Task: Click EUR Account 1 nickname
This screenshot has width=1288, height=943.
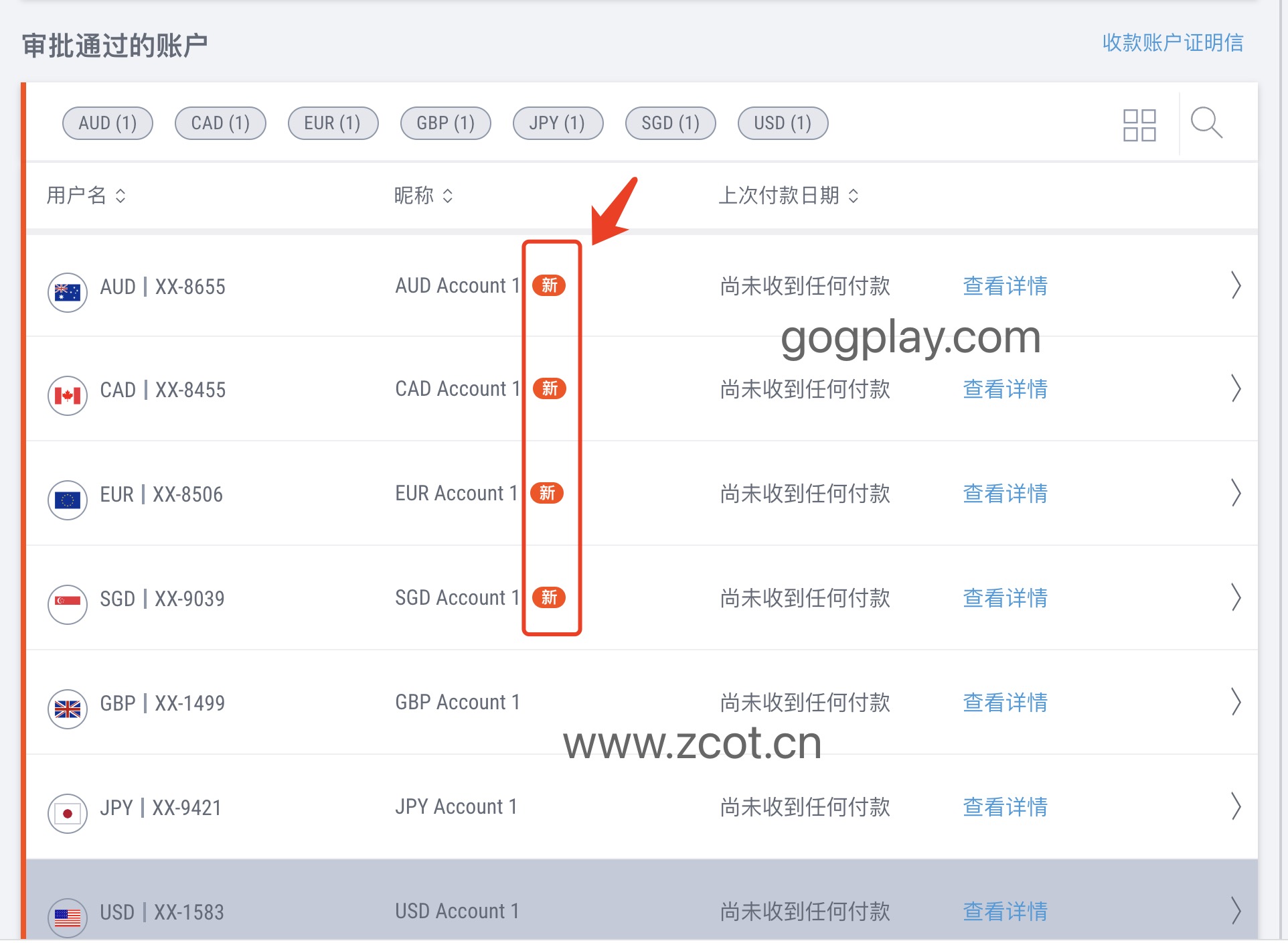Action: click(456, 494)
